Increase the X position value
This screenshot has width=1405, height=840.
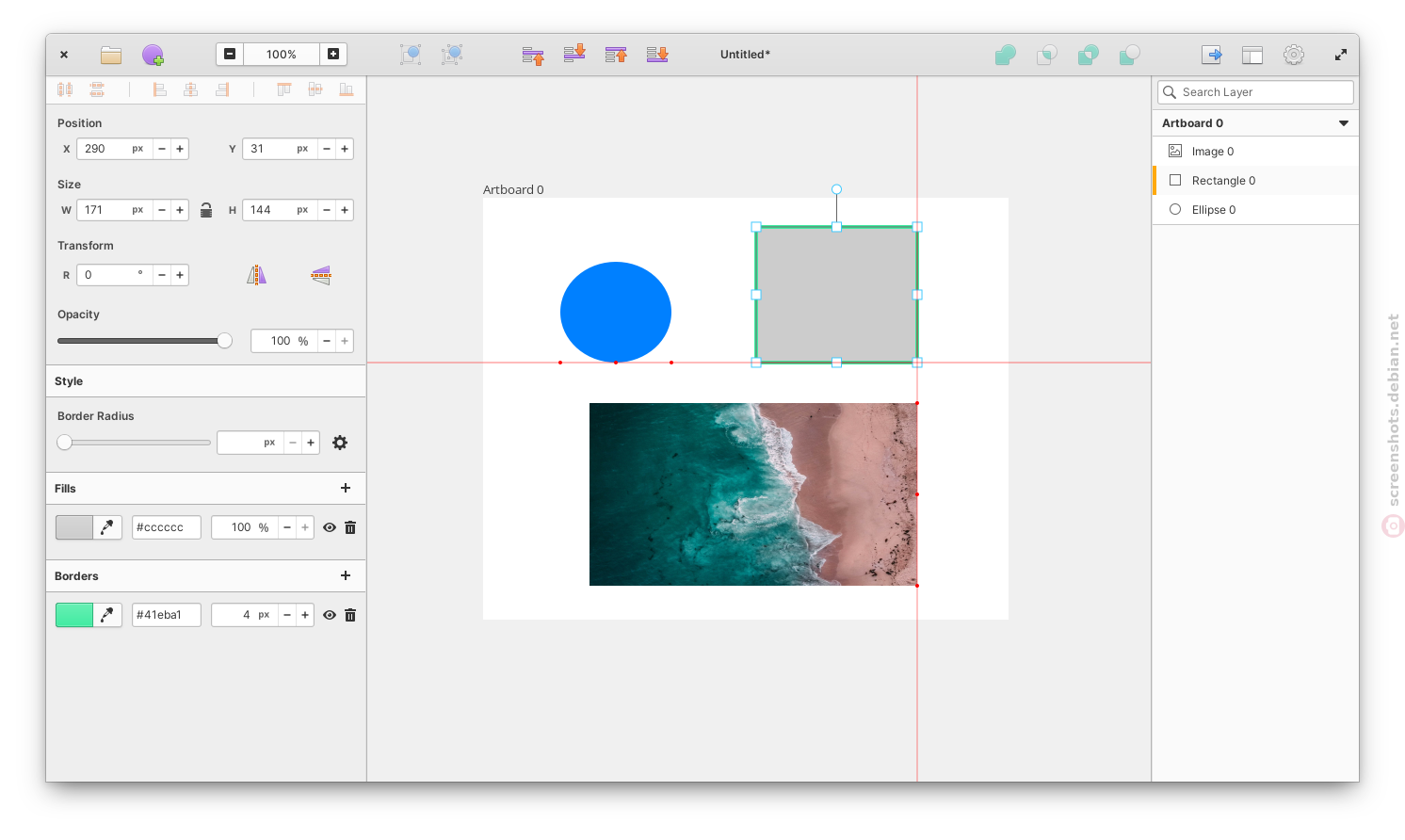click(180, 149)
